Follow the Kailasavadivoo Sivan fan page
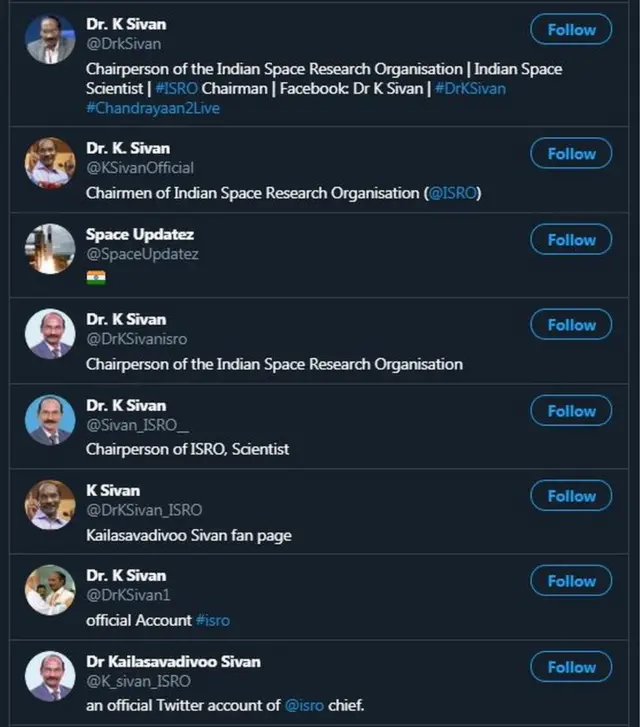This screenshot has width=640, height=727. pos(571,496)
